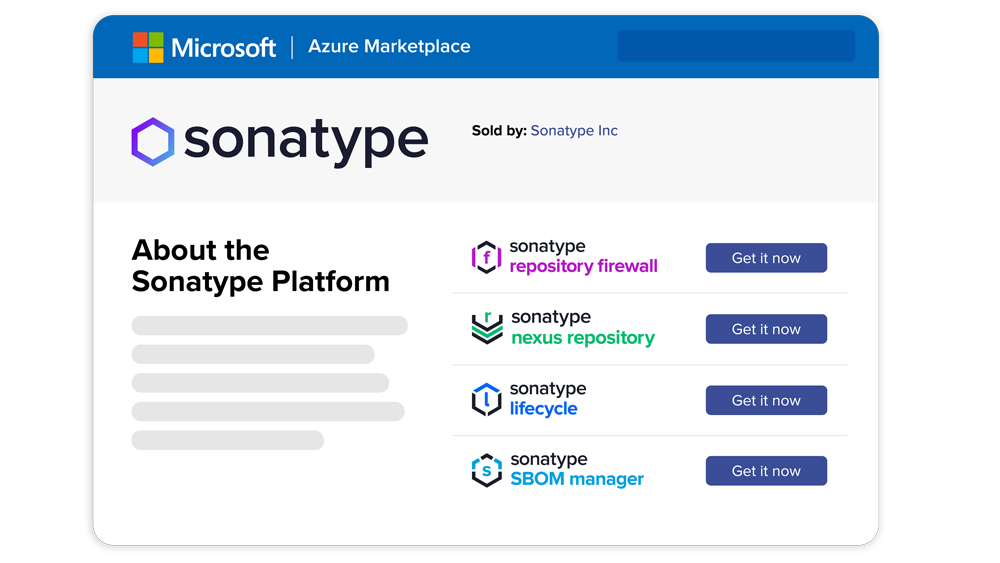Open the Azure Marketplace header link
Screen dimensions: 1000x563
[389, 47]
